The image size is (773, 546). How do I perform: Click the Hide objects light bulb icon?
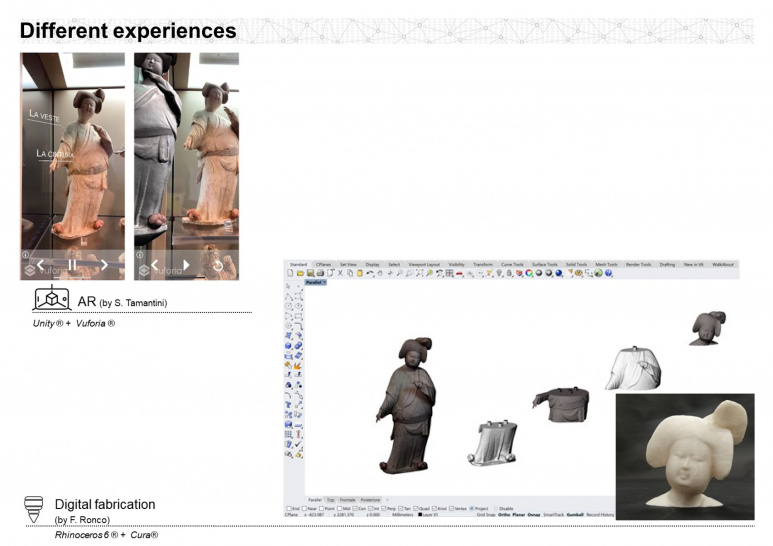(x=499, y=273)
